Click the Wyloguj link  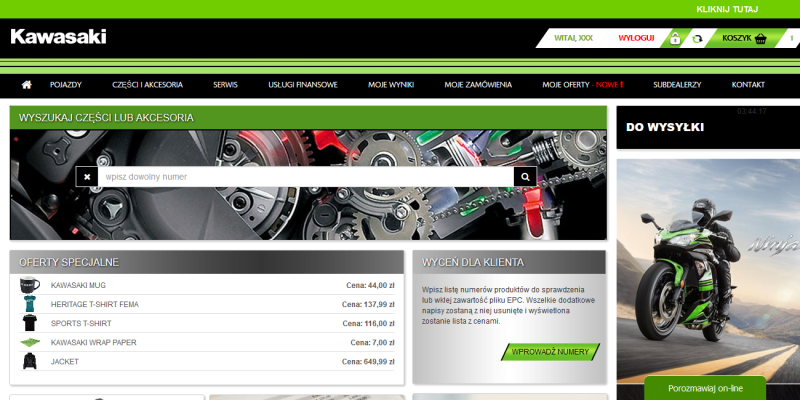[636, 38]
